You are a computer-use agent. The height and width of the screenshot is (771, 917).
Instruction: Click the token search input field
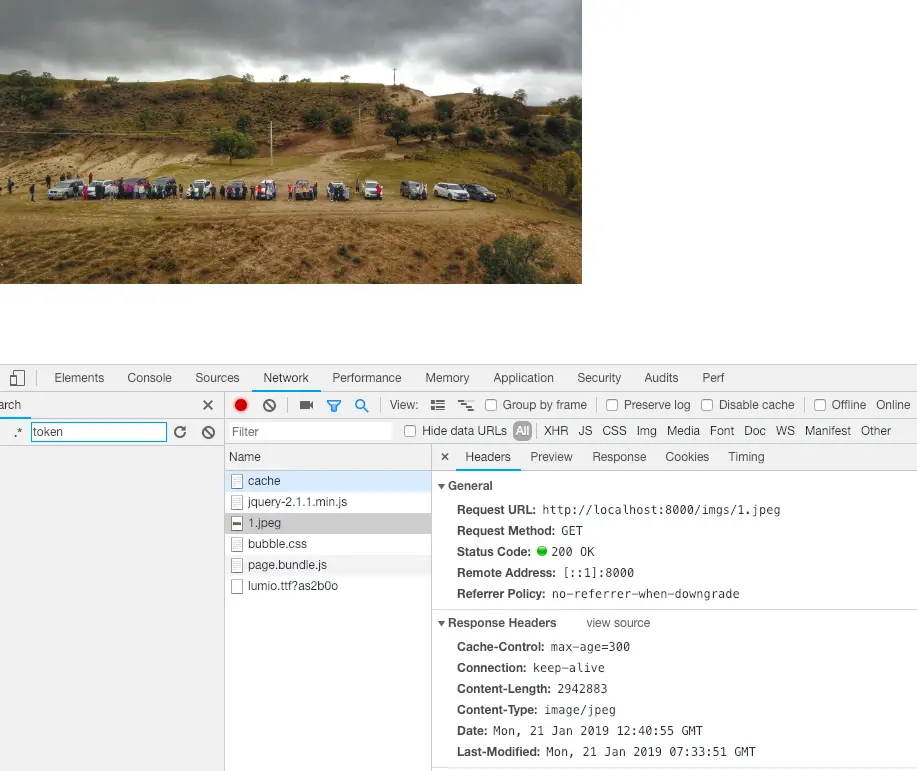pyautogui.click(x=99, y=432)
